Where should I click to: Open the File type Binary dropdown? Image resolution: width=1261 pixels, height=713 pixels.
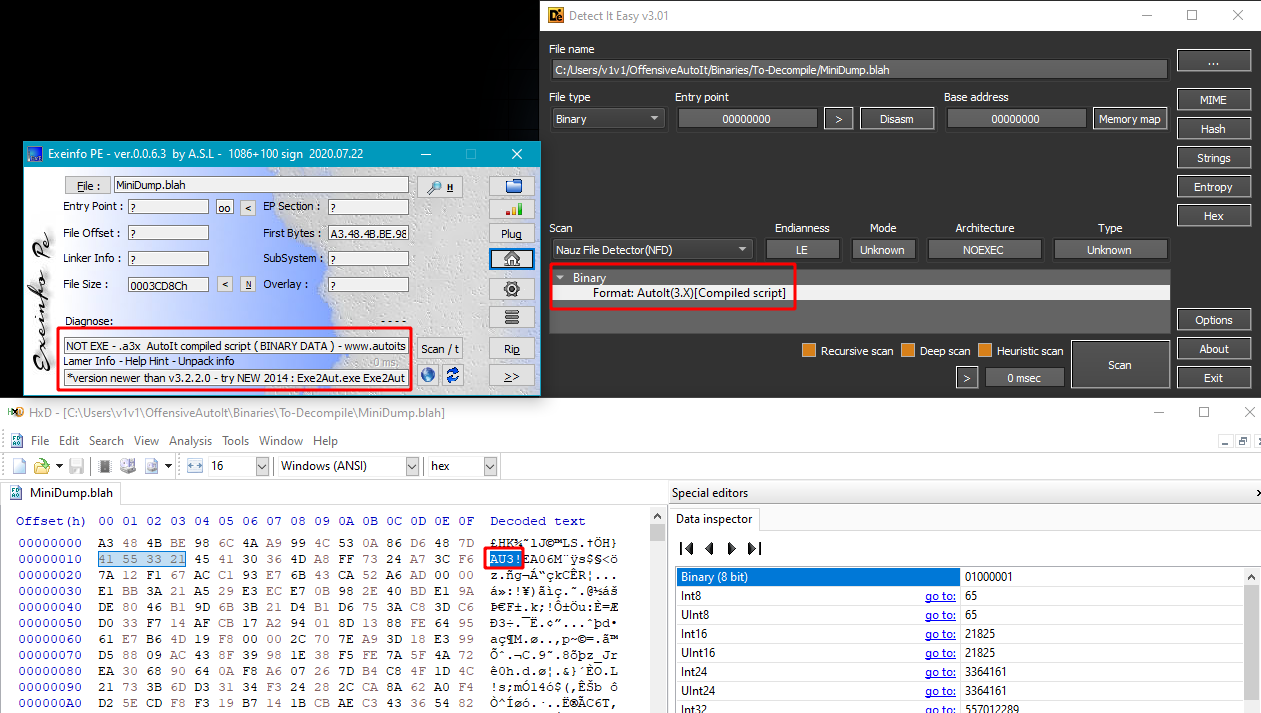click(609, 119)
